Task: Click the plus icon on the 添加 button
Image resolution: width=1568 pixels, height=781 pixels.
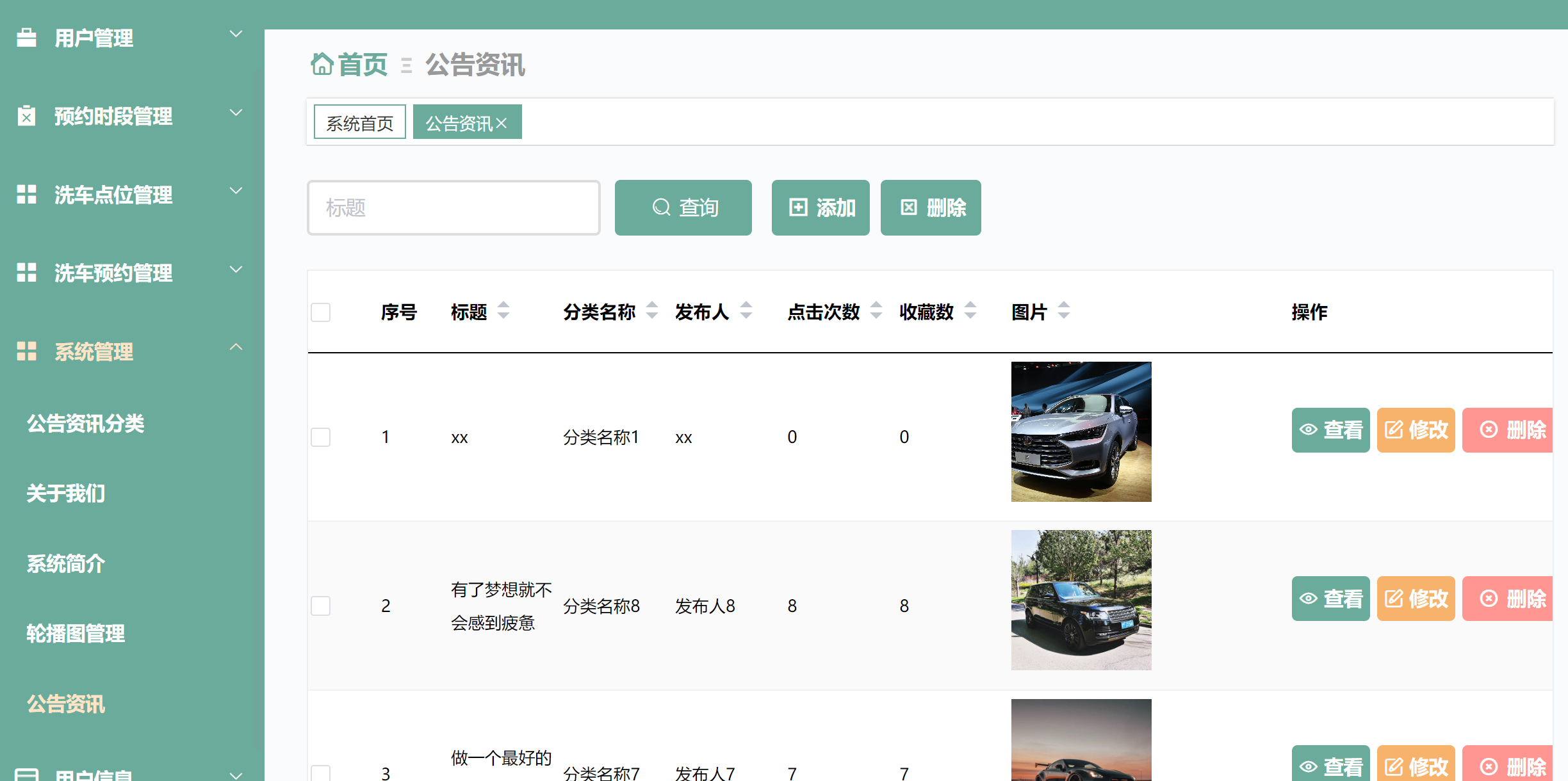Action: (x=798, y=207)
